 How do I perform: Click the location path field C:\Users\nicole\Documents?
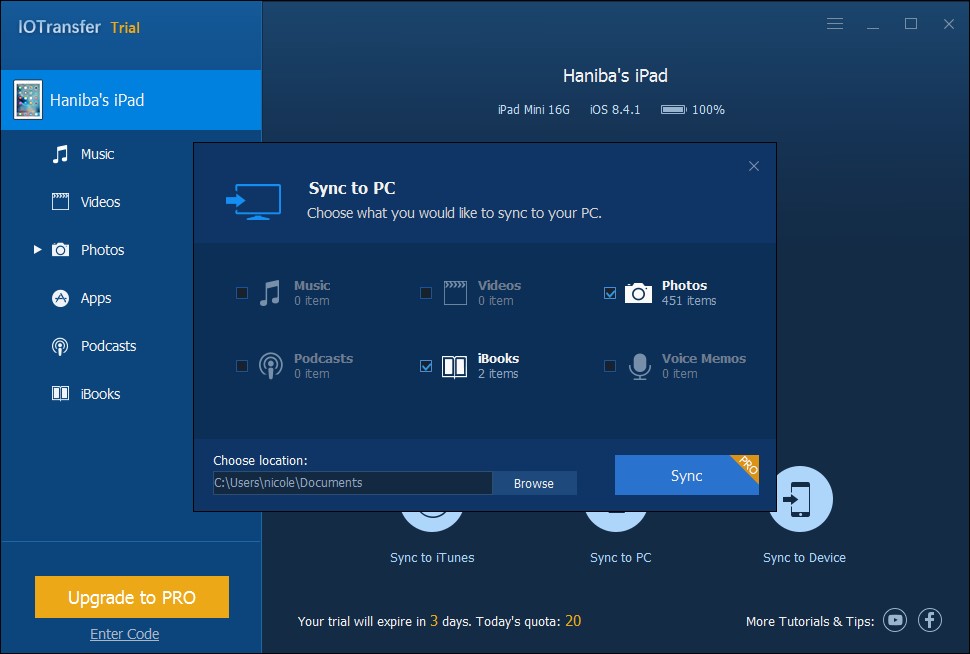click(353, 483)
